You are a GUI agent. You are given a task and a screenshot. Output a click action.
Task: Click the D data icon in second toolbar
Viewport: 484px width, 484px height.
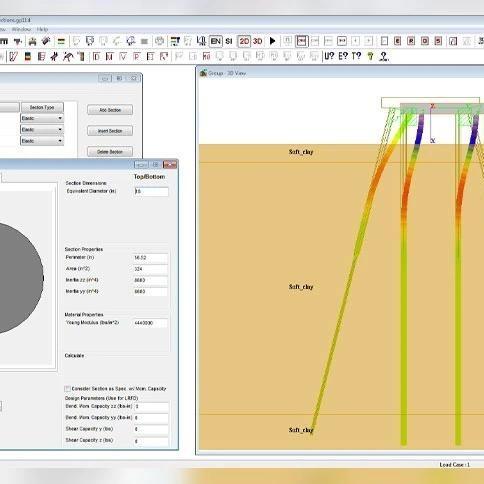click(96, 56)
